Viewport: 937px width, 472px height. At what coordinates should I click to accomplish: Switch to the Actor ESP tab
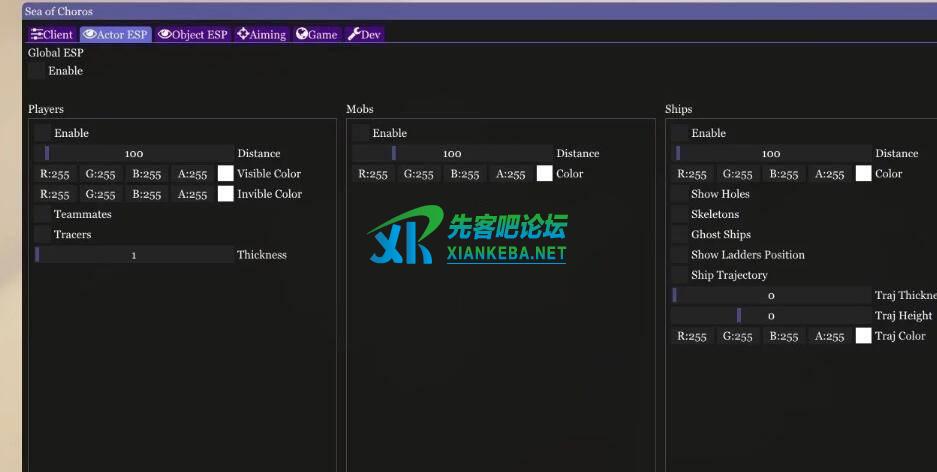(116, 34)
